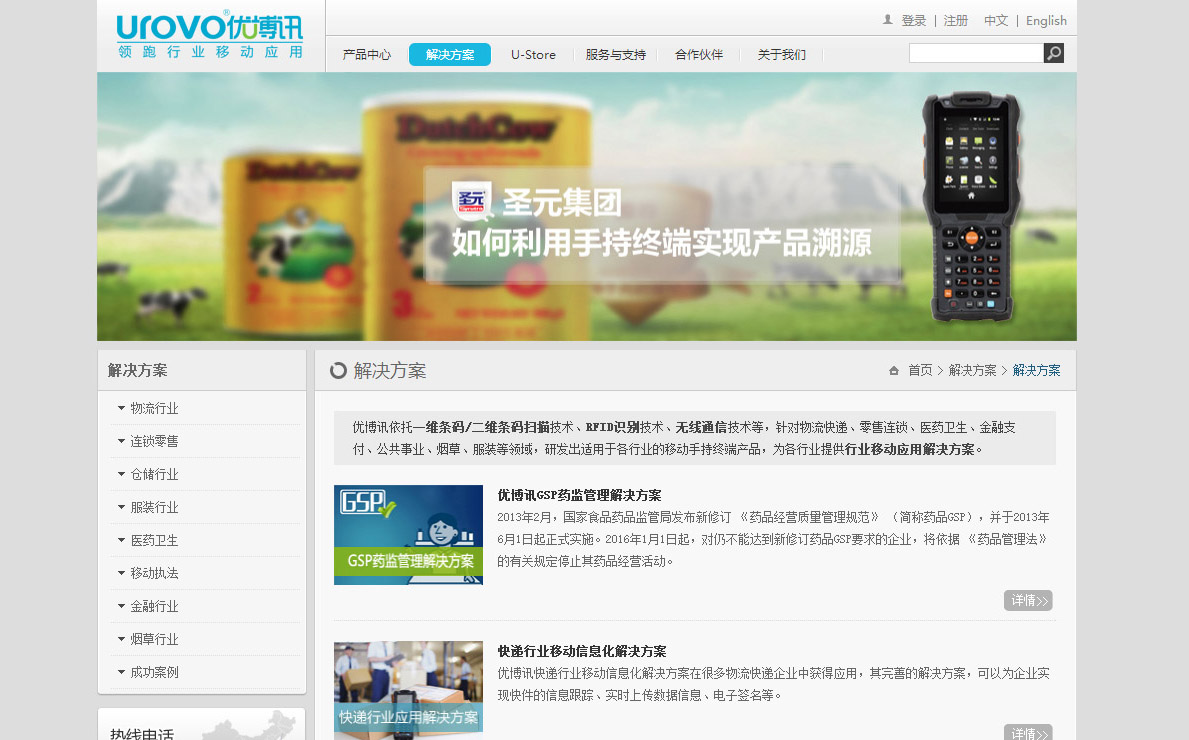The height and width of the screenshot is (740, 1189).
Task: Click the last blue 解决方案 breadcrumb
Action: [x=1037, y=371]
